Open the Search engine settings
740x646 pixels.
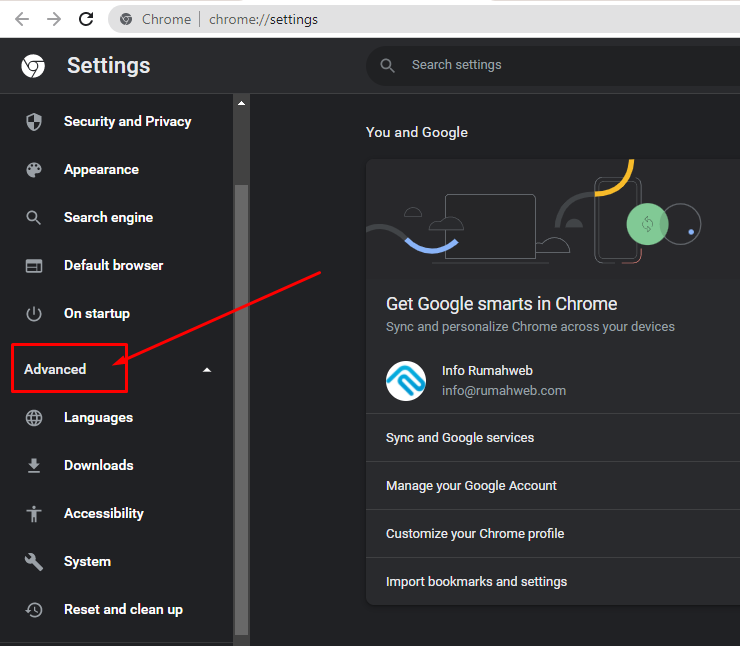click(x=109, y=218)
